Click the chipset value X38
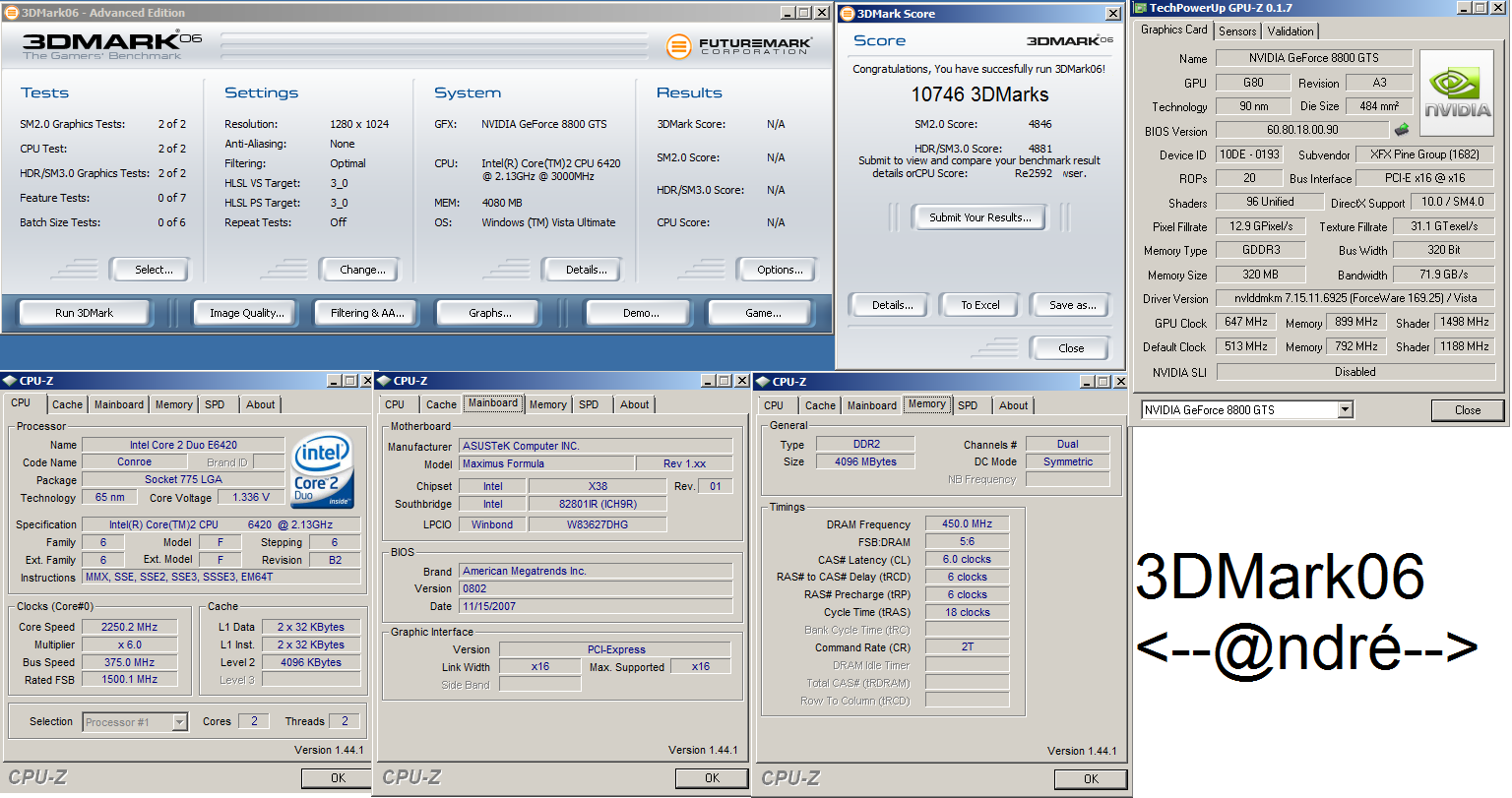1512x798 pixels. click(x=598, y=486)
